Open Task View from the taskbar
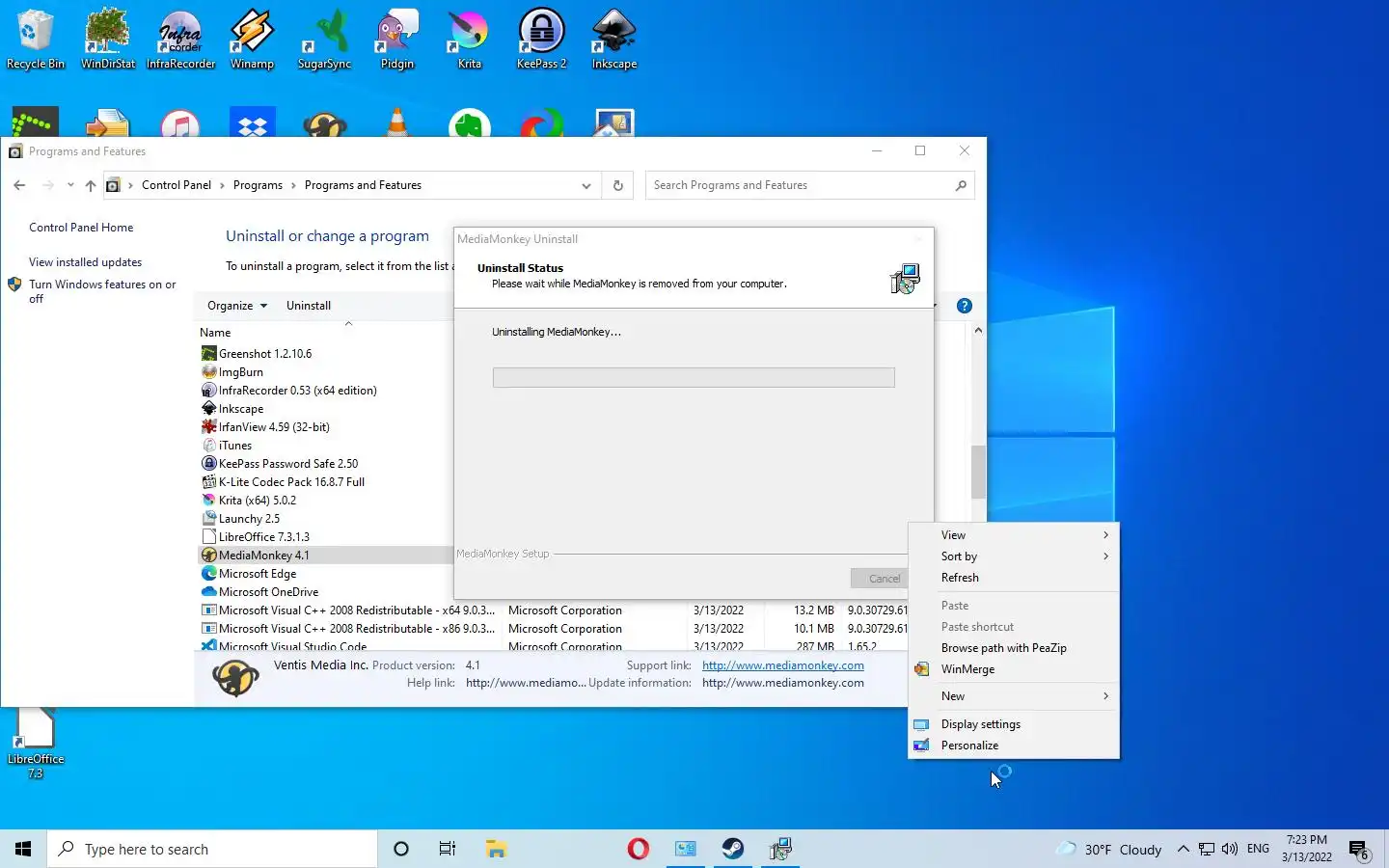 [448, 849]
